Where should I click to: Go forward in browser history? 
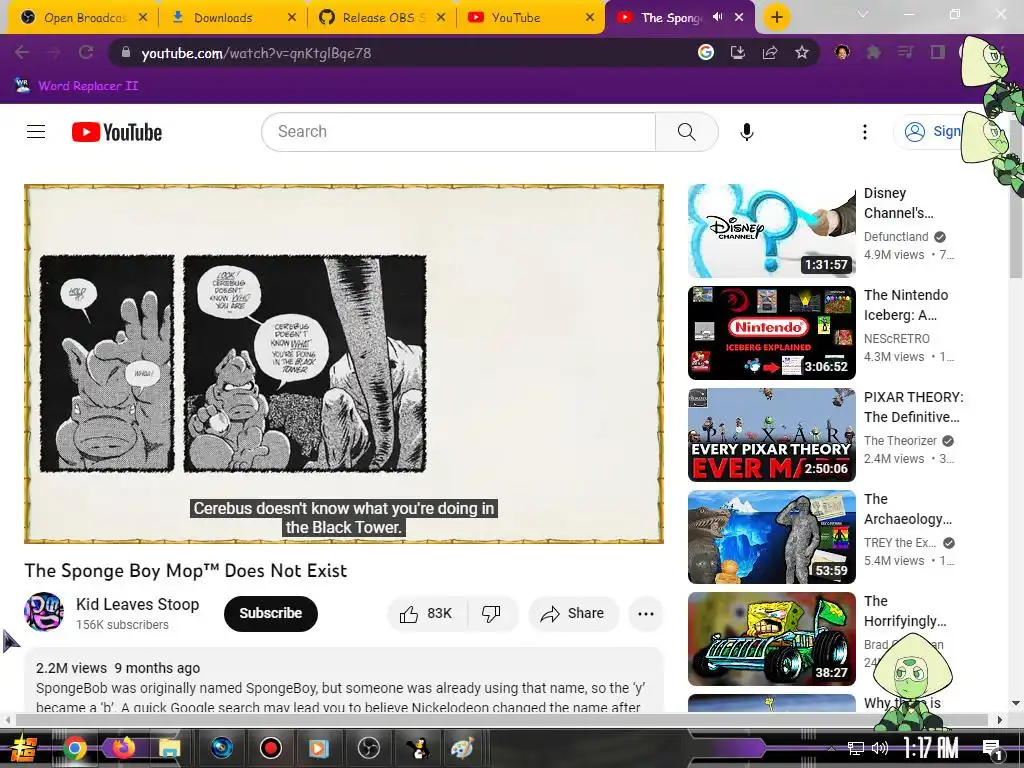[54, 52]
